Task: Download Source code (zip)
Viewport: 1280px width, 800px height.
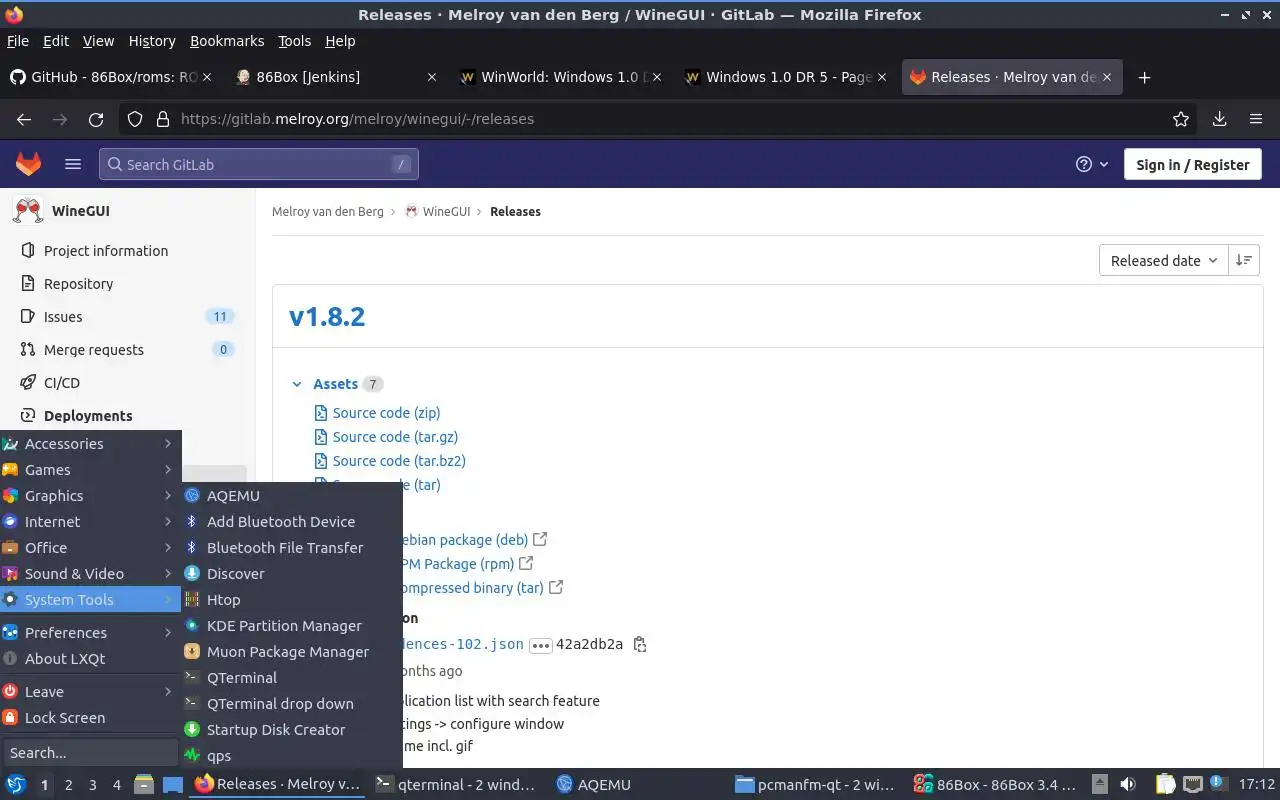Action: 386,413
